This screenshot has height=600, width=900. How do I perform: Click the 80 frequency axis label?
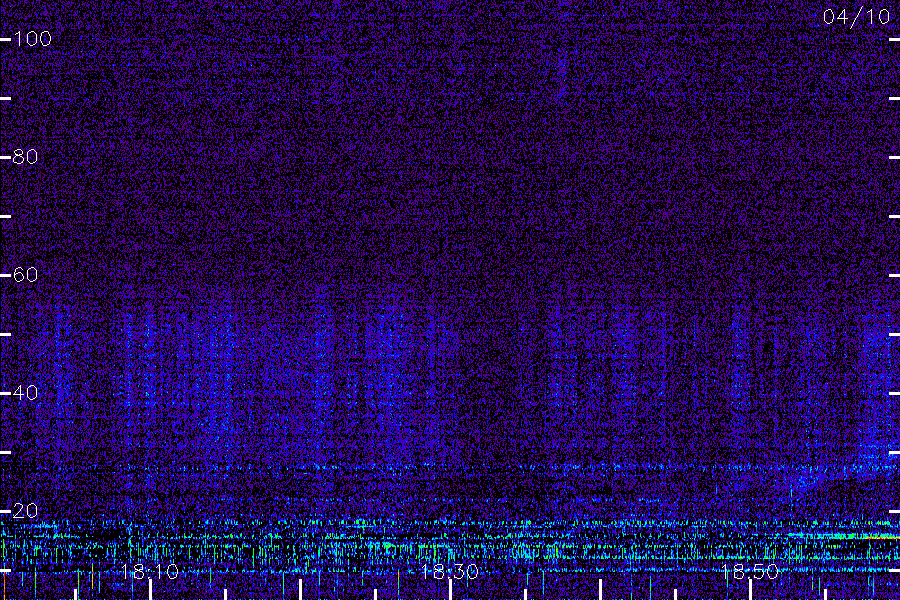point(25,157)
